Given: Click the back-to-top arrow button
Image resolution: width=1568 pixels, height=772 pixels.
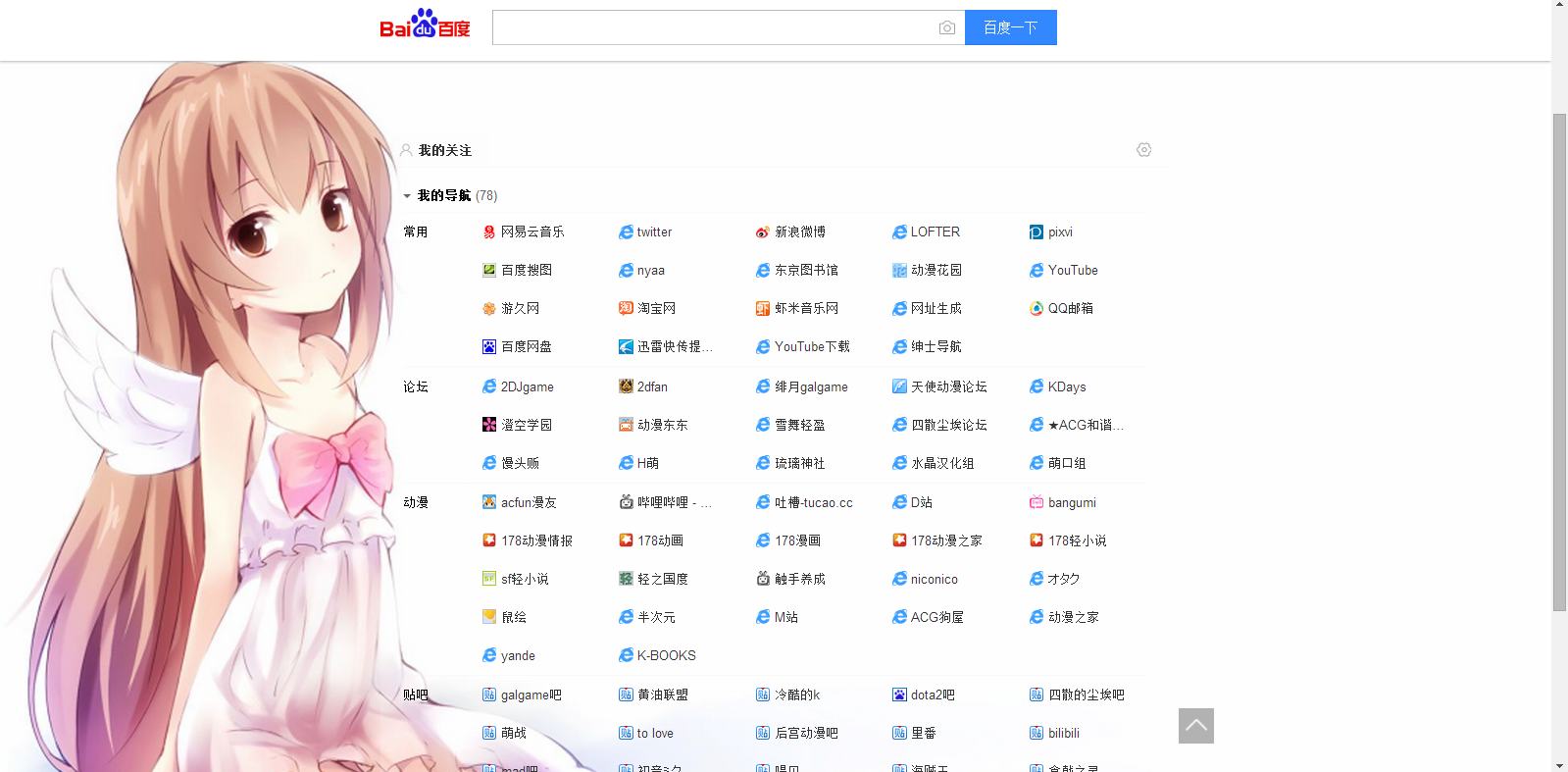Looking at the screenshot, I should coord(1195,726).
